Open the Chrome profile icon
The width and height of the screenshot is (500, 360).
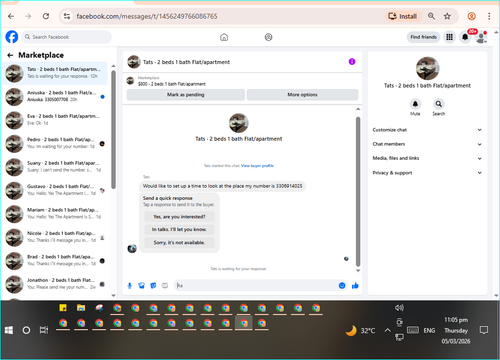[471, 16]
